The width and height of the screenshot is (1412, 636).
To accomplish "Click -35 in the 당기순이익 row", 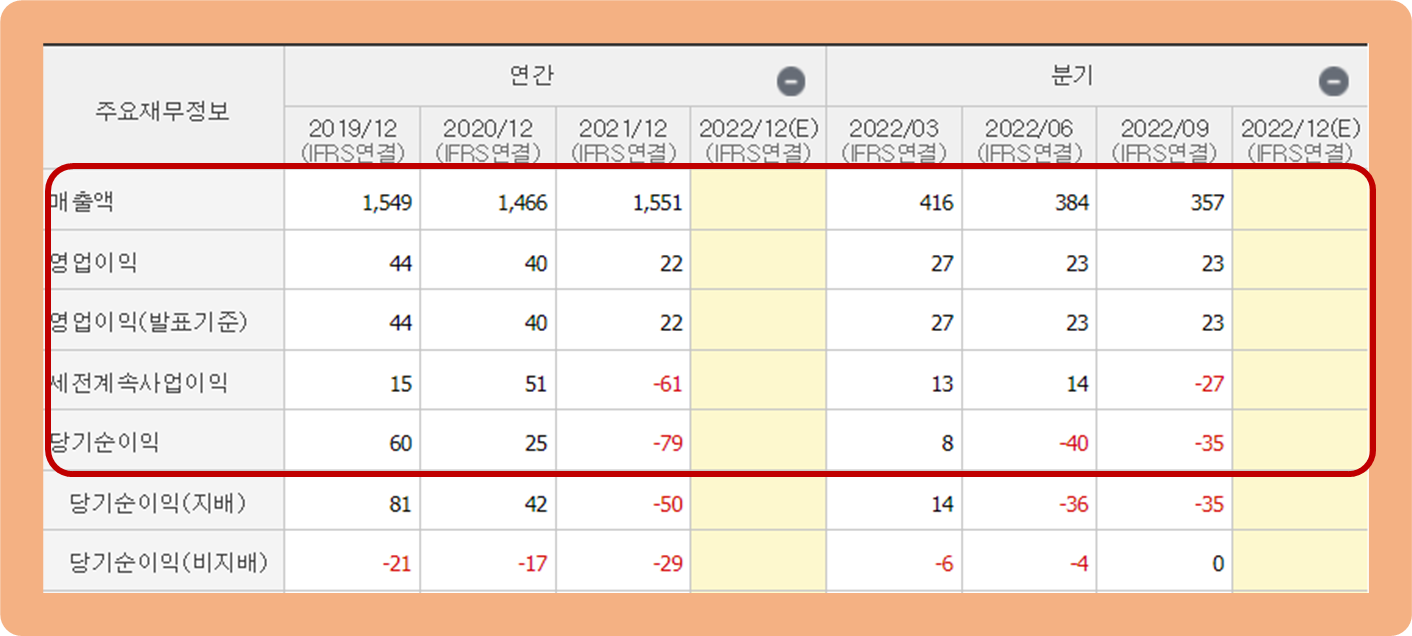I will tap(1209, 443).
